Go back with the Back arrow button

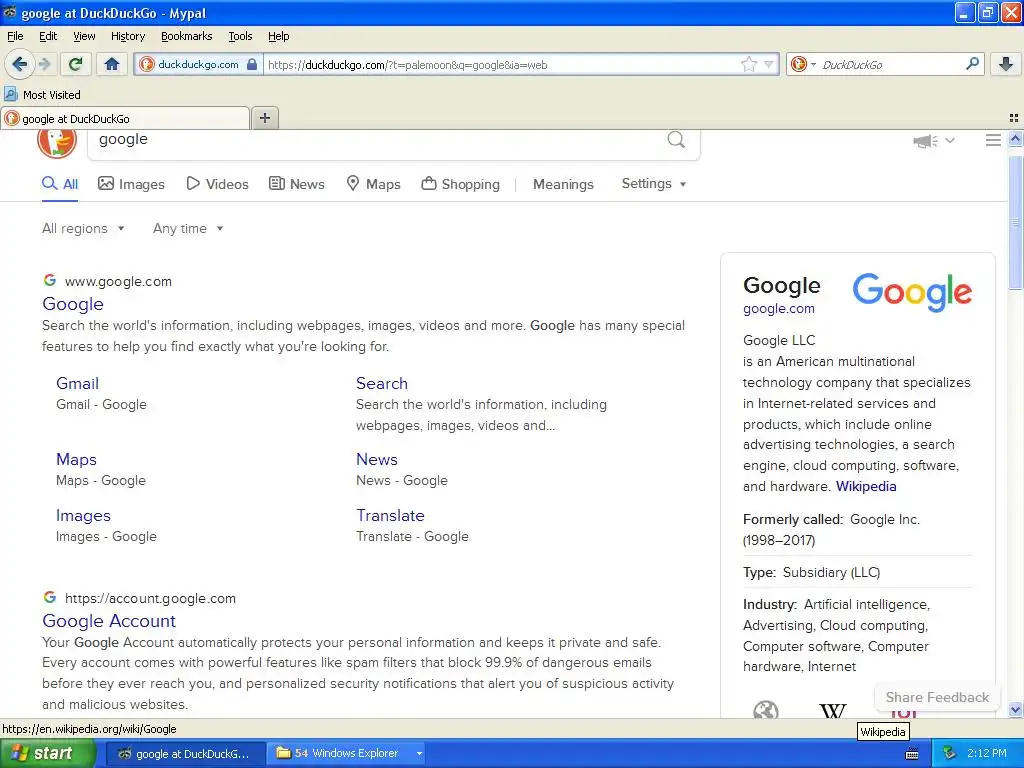(19, 64)
